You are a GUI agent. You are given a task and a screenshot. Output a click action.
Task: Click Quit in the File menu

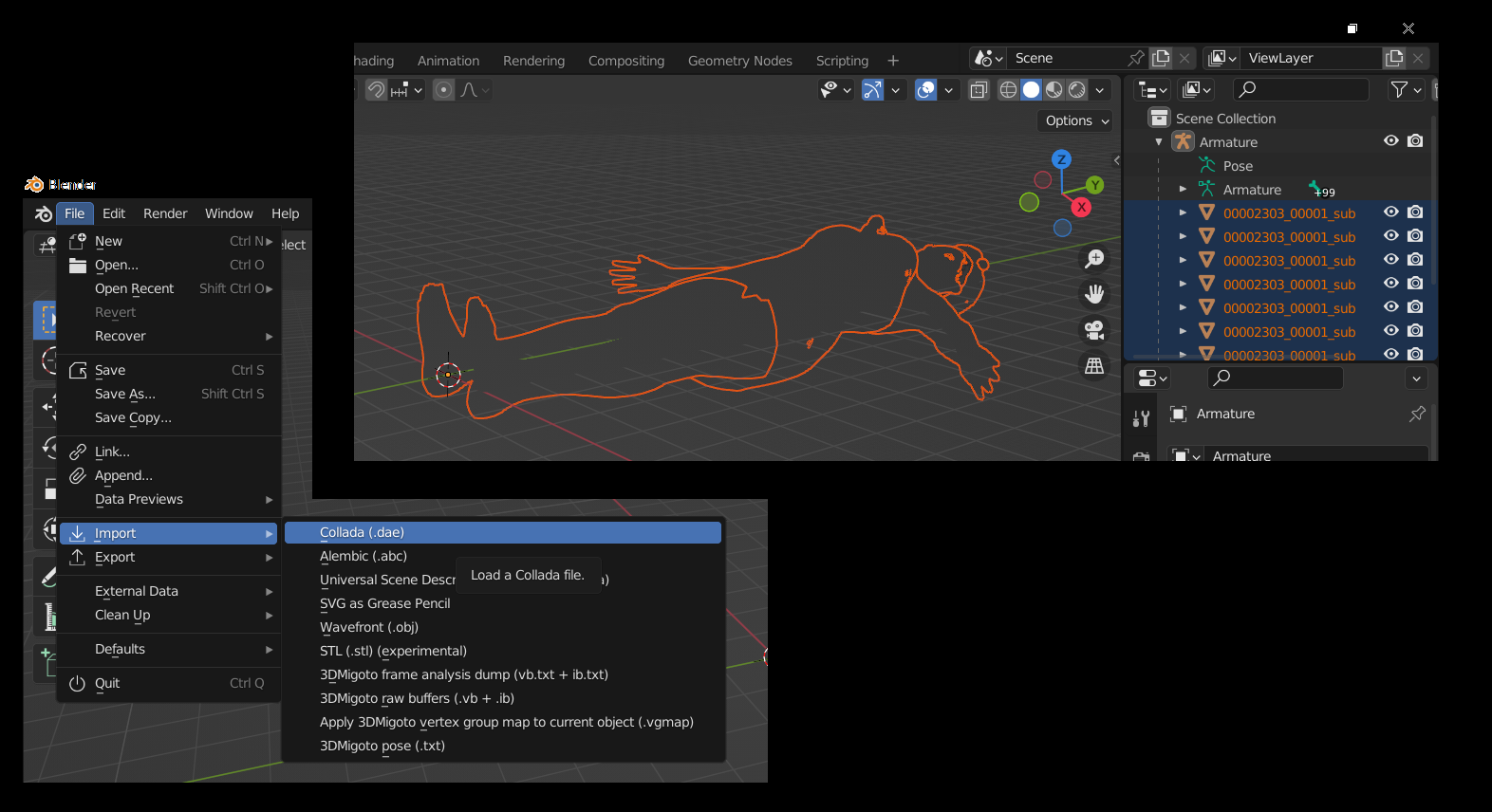[169, 683]
